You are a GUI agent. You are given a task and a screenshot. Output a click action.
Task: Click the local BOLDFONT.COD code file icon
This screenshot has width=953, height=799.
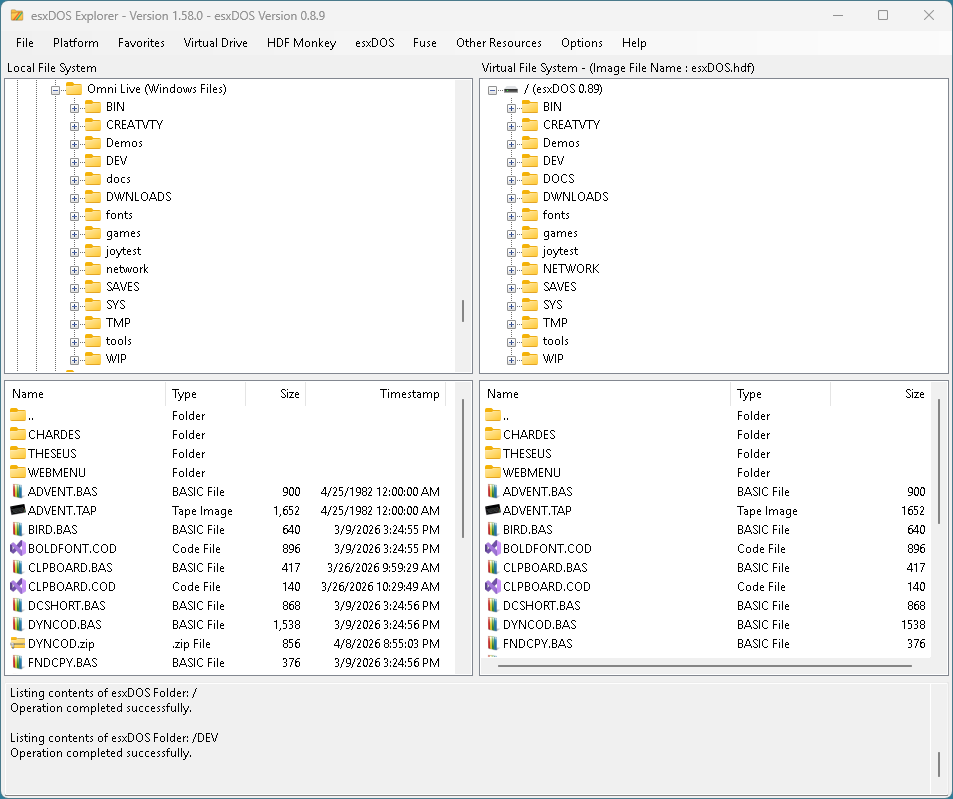point(18,548)
